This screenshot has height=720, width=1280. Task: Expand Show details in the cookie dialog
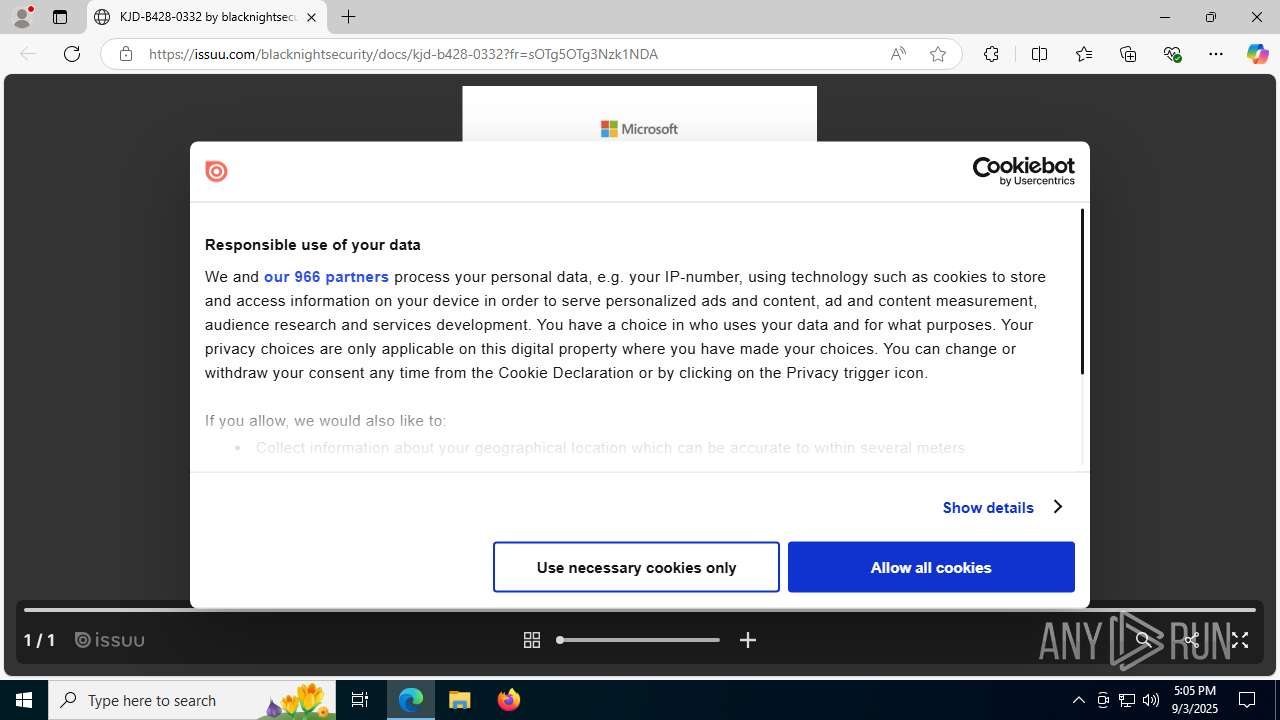pyautogui.click(x=1002, y=507)
